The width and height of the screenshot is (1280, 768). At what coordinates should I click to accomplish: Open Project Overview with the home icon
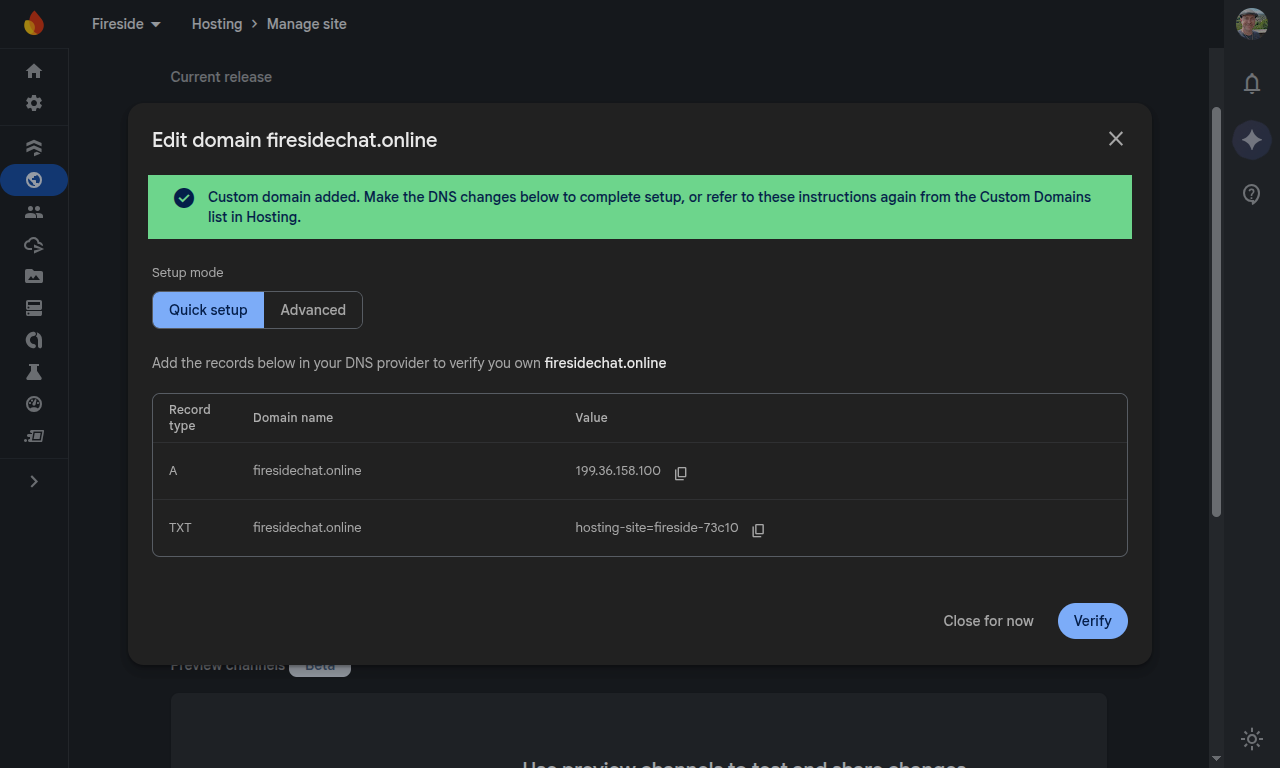pyautogui.click(x=33, y=71)
